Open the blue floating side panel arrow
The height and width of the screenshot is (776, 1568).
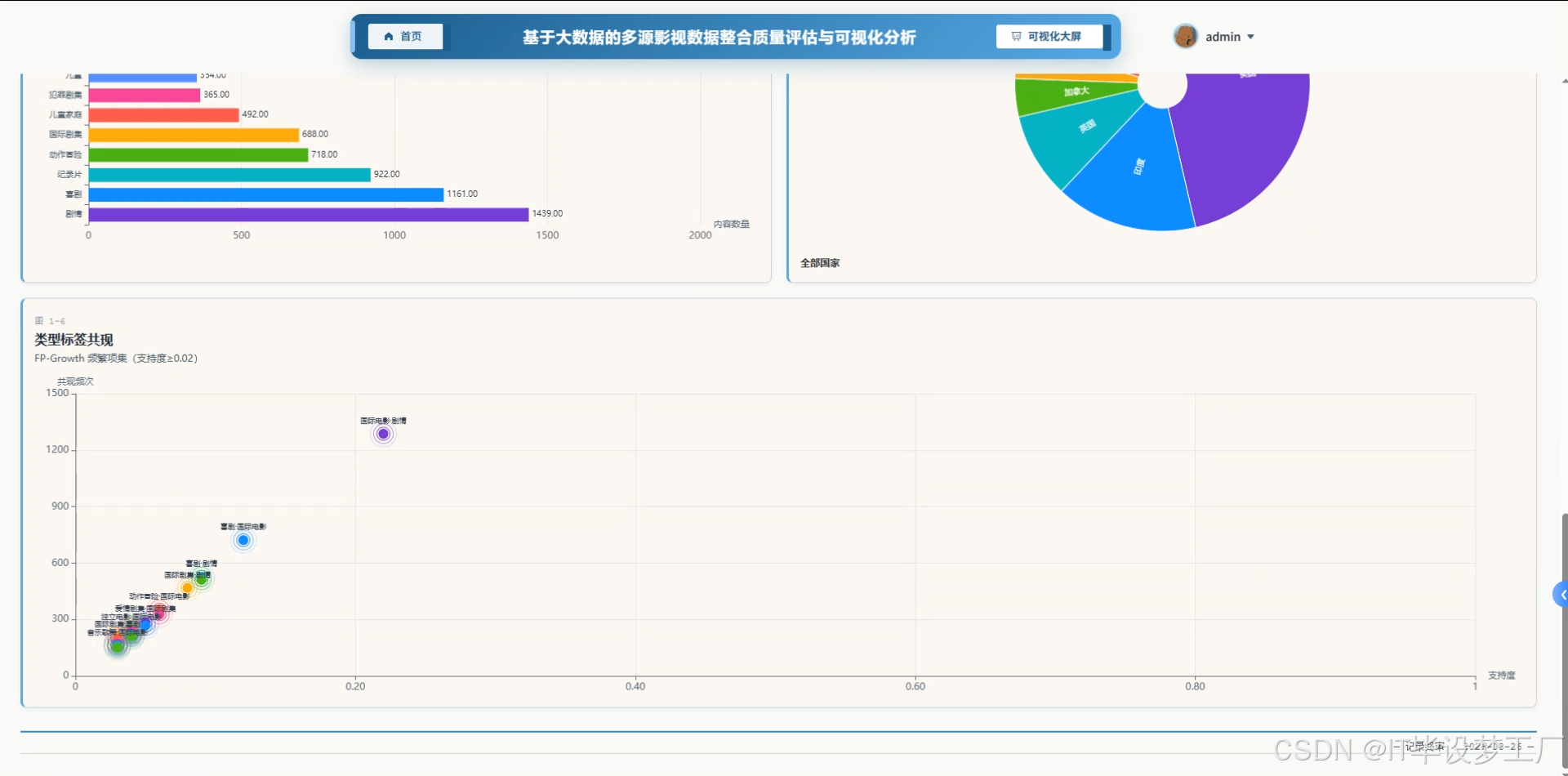(x=1561, y=595)
